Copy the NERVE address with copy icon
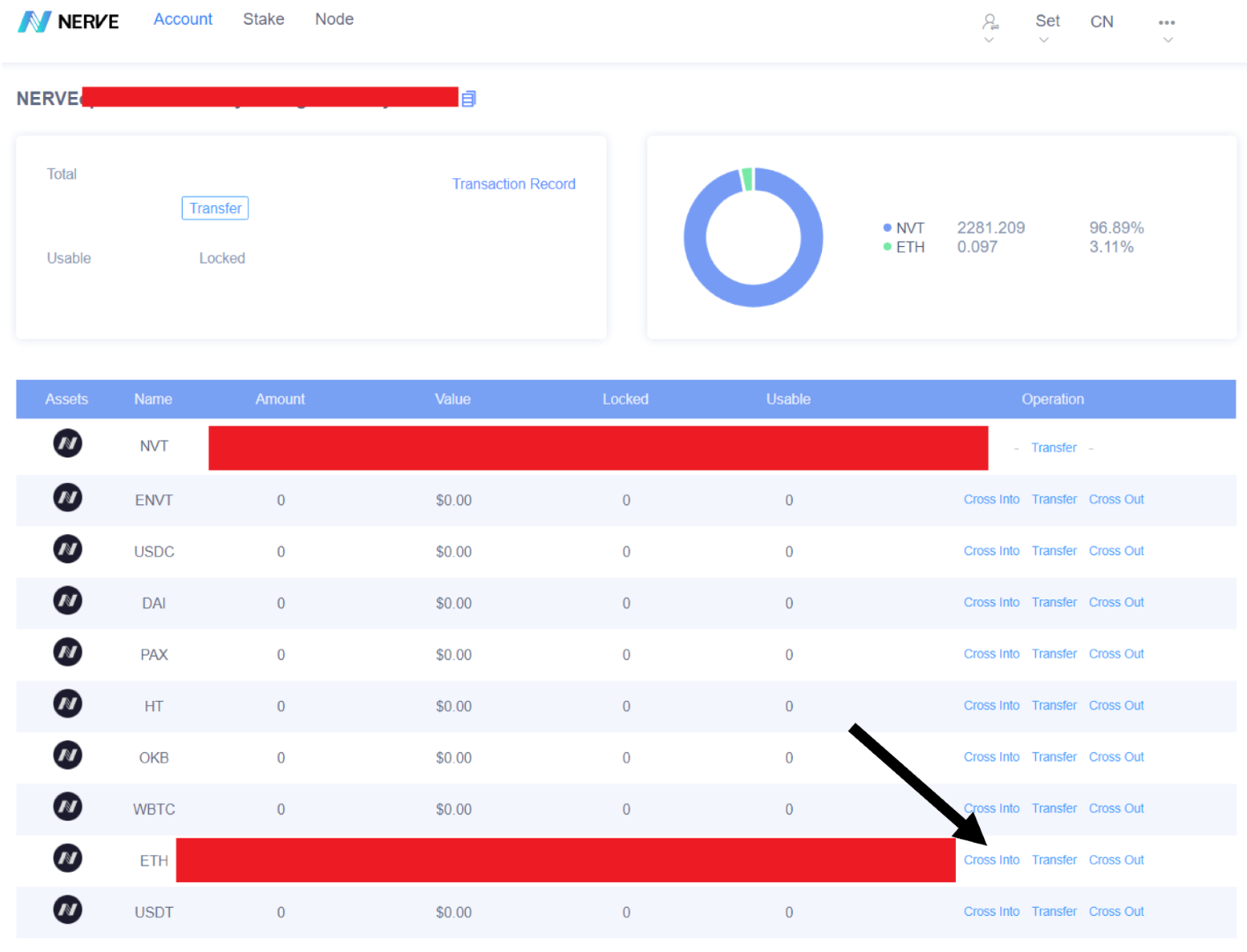 coord(469,99)
